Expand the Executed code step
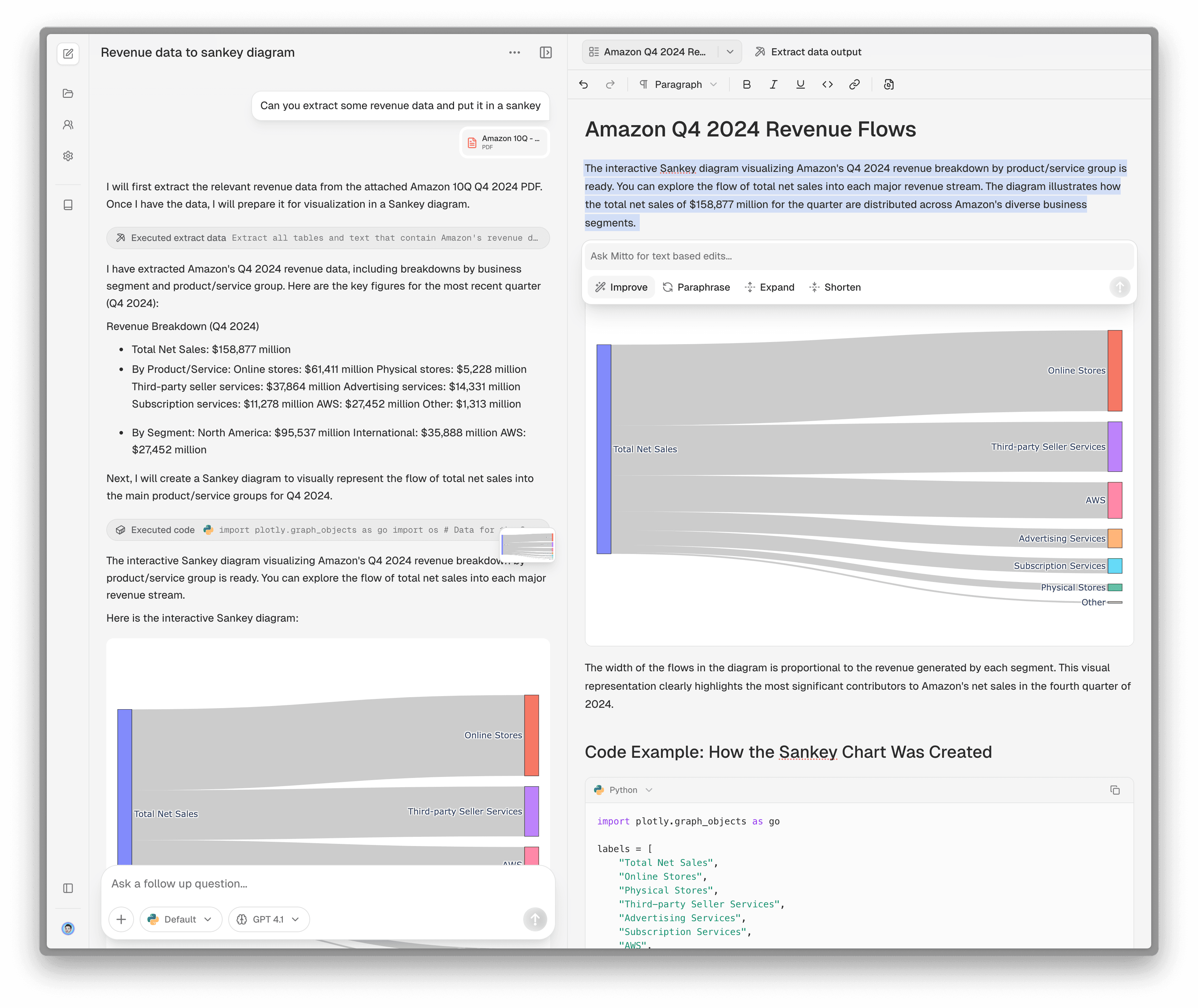 328,530
